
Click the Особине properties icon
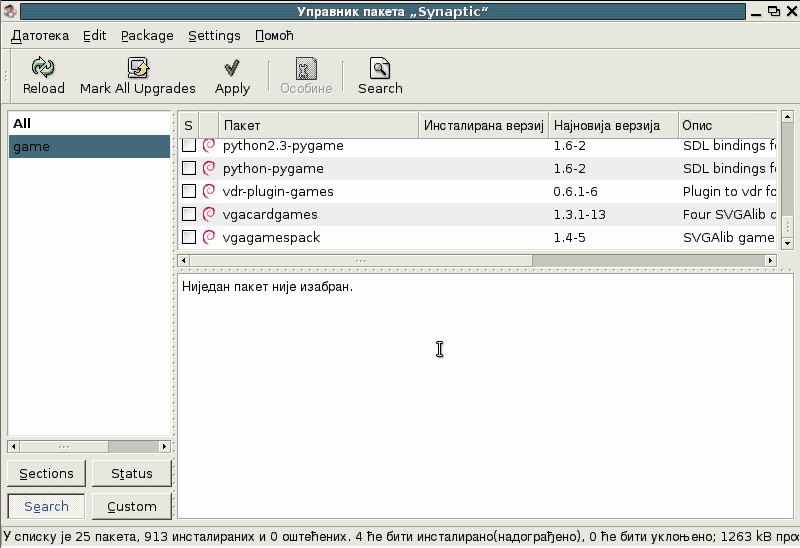click(x=306, y=68)
